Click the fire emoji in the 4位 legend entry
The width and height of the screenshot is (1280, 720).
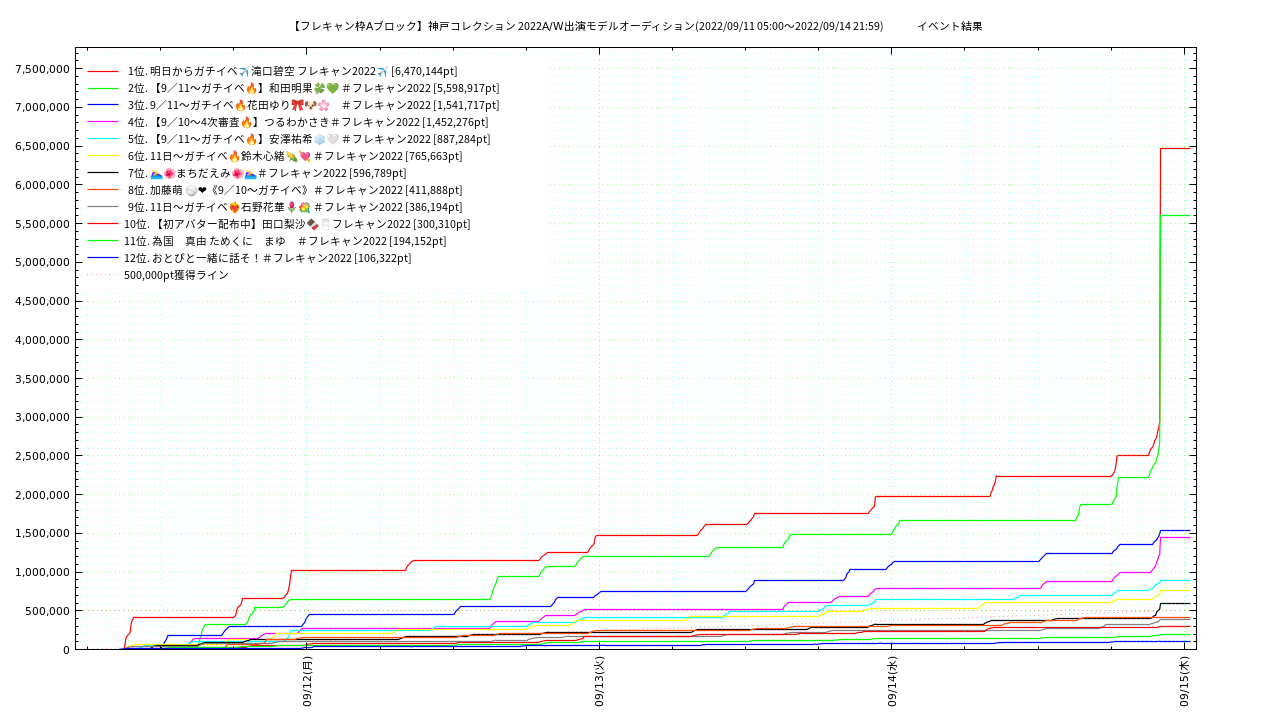[246, 122]
